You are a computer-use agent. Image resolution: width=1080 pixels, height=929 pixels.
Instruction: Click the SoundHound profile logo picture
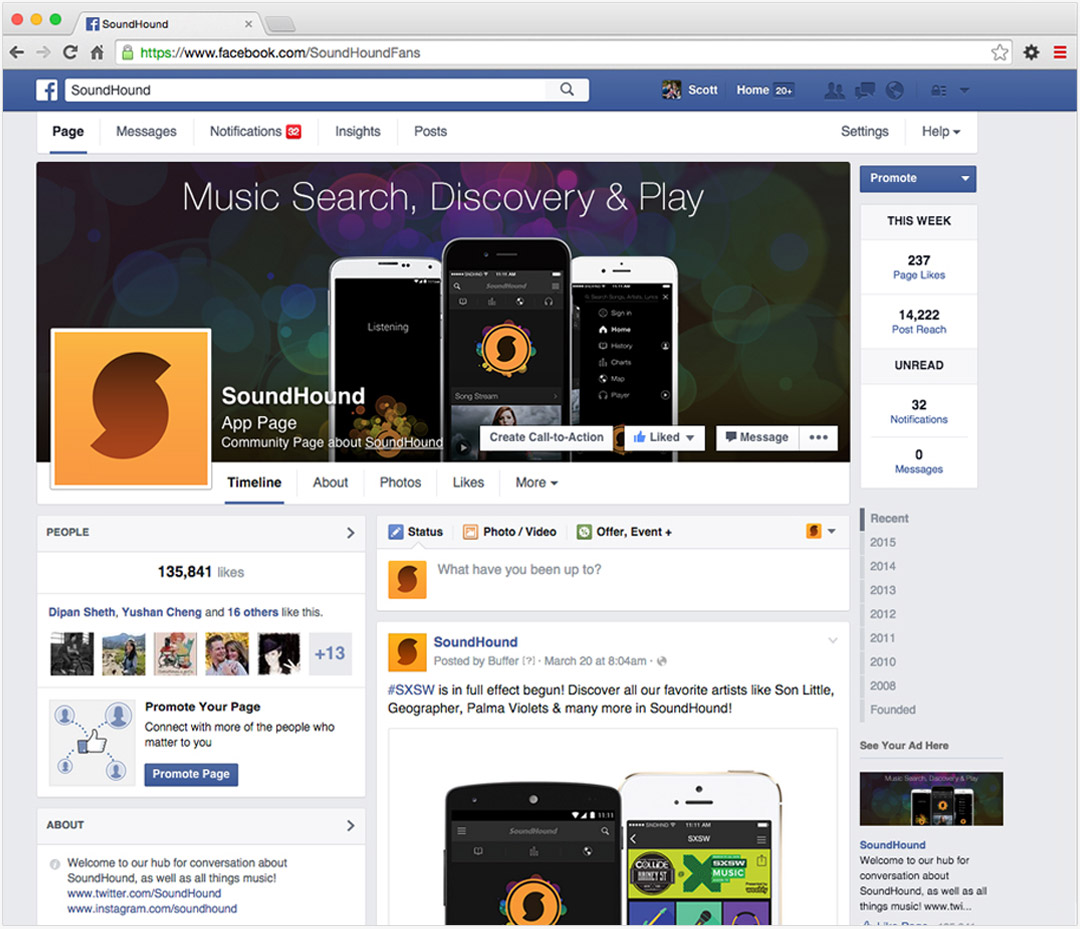pyautogui.click(x=131, y=408)
